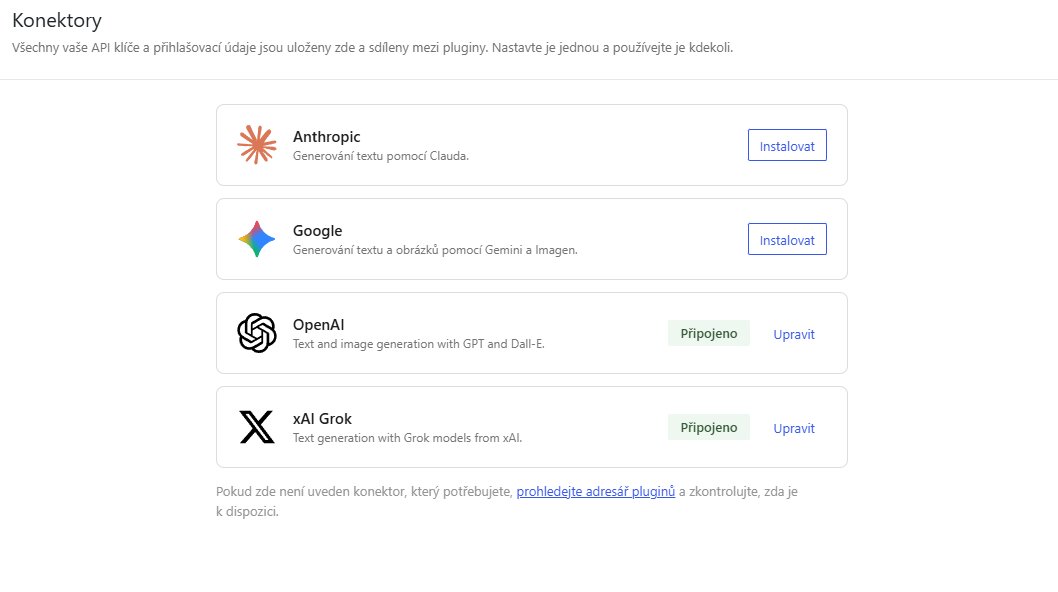Select the Anthropic connector title

coord(327,136)
